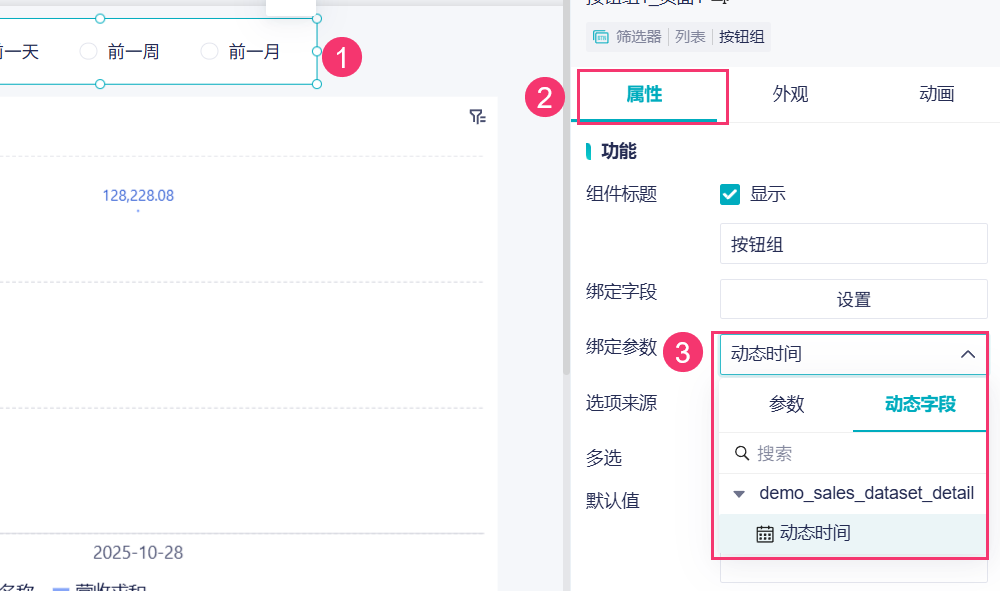Screen dimensions: 1000x591
Task: Open the 动画 tab
Action: tap(936, 95)
